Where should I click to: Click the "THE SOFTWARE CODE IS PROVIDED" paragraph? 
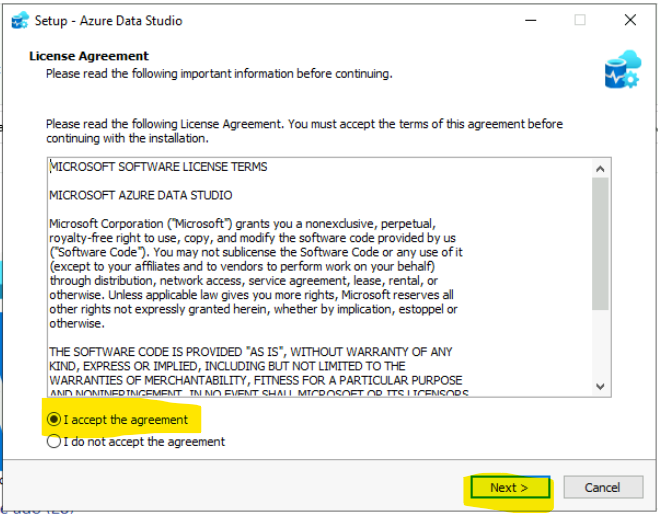(258, 373)
